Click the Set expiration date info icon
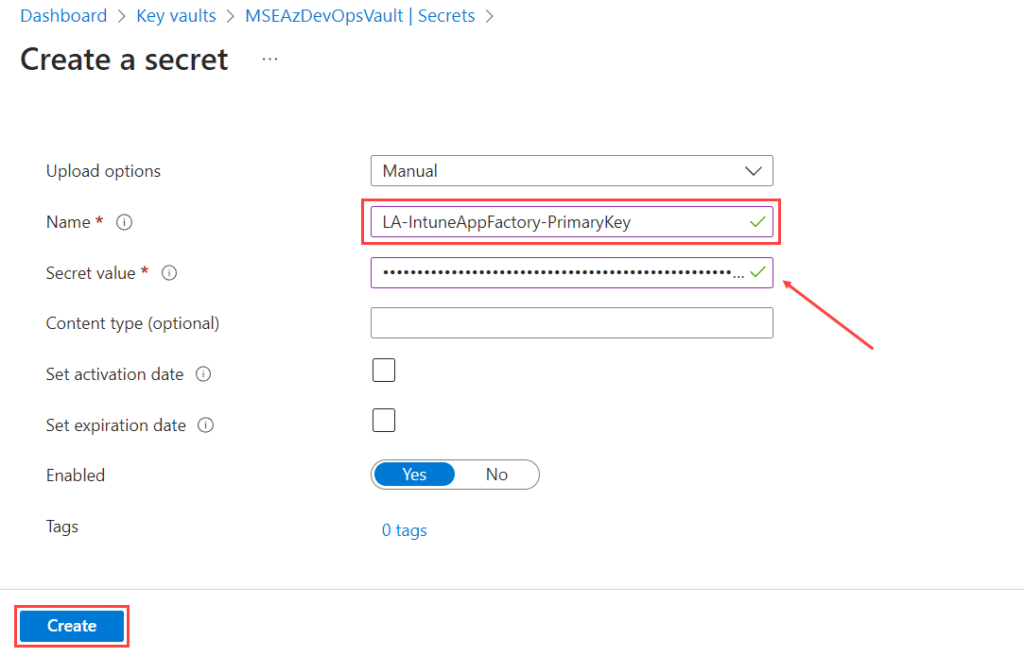Screen dimensions: 1024x657 [206, 425]
